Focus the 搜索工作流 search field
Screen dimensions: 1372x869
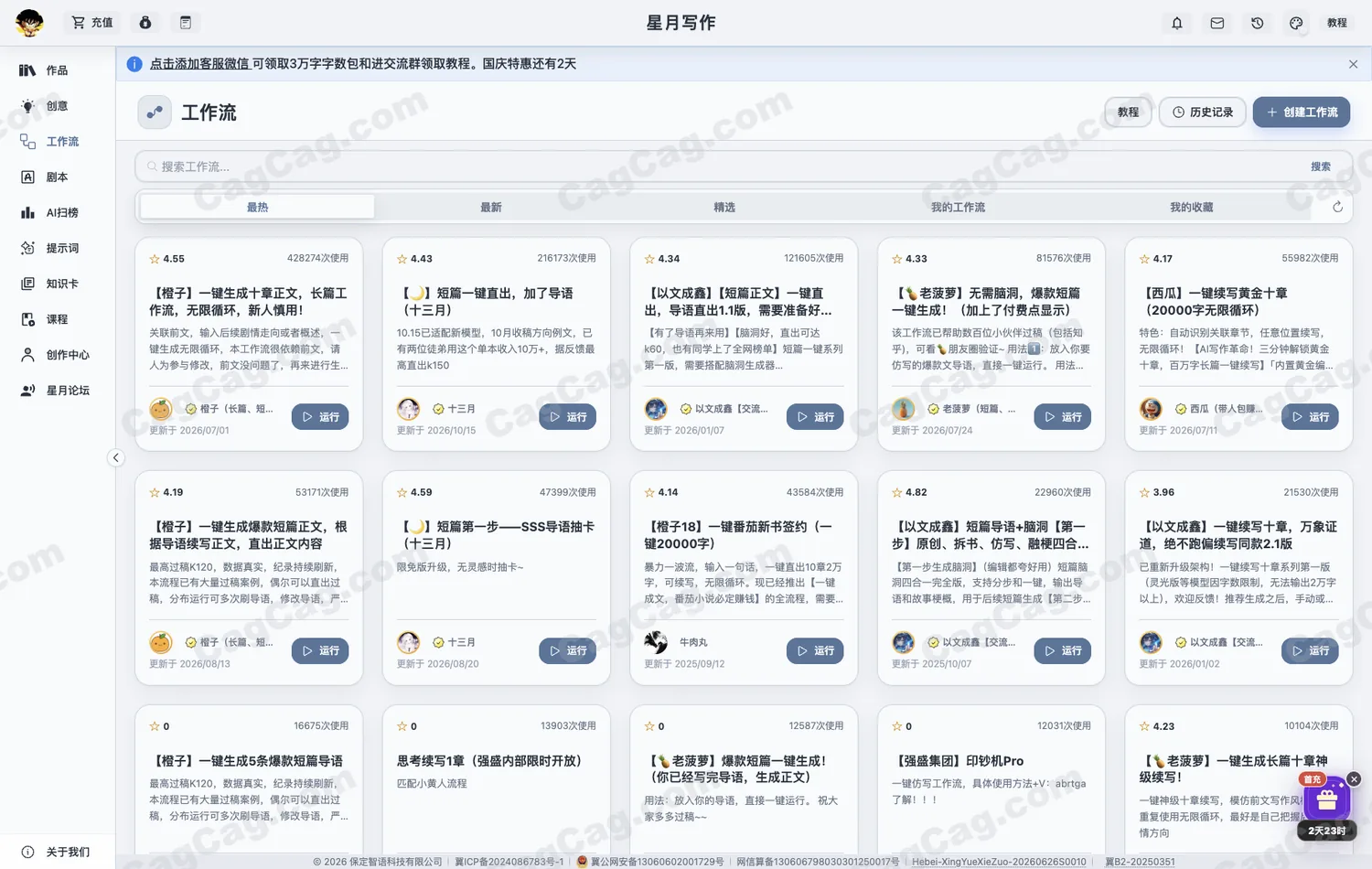(723, 166)
